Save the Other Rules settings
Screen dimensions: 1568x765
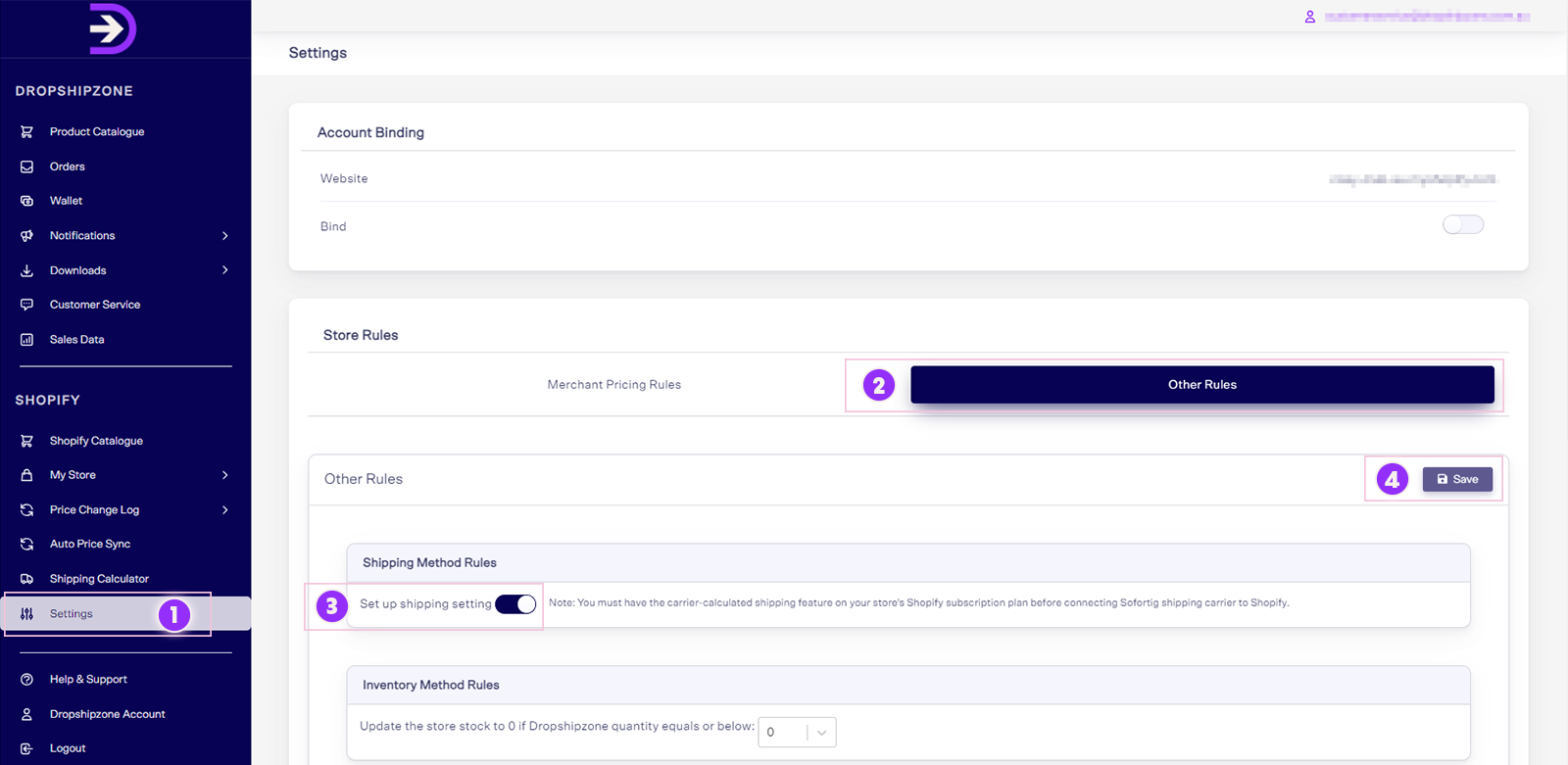point(1457,479)
